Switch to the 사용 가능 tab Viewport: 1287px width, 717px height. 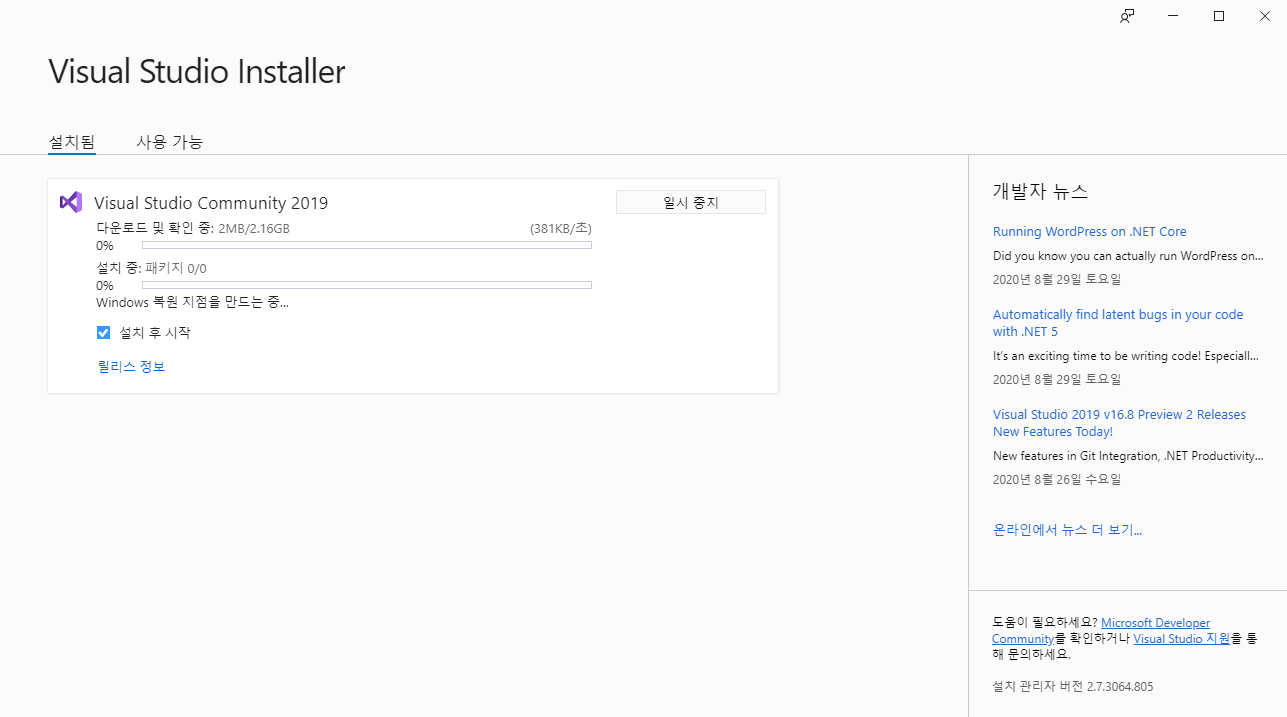(170, 142)
